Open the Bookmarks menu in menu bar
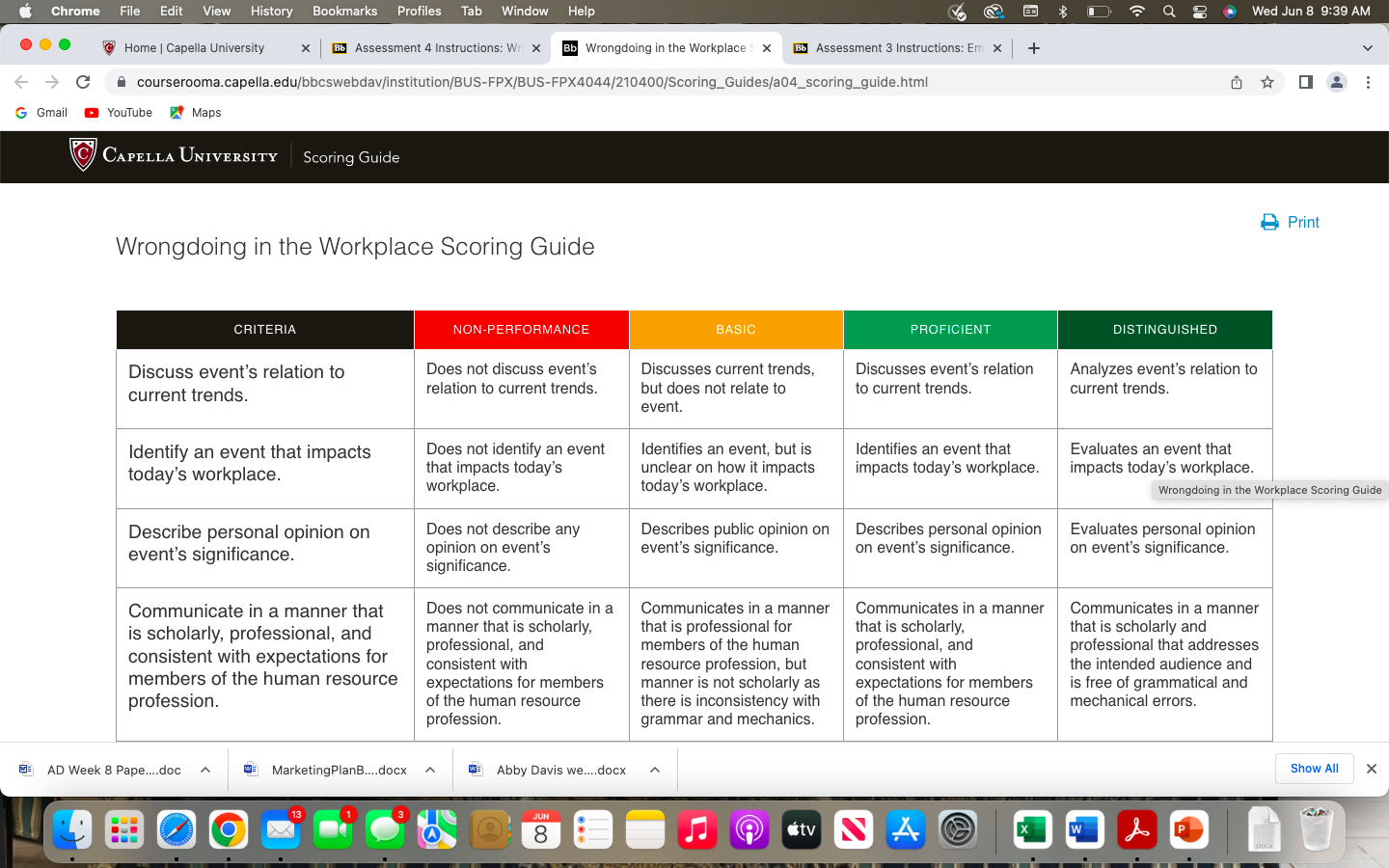Viewport: 1389px width, 868px height. click(x=344, y=11)
